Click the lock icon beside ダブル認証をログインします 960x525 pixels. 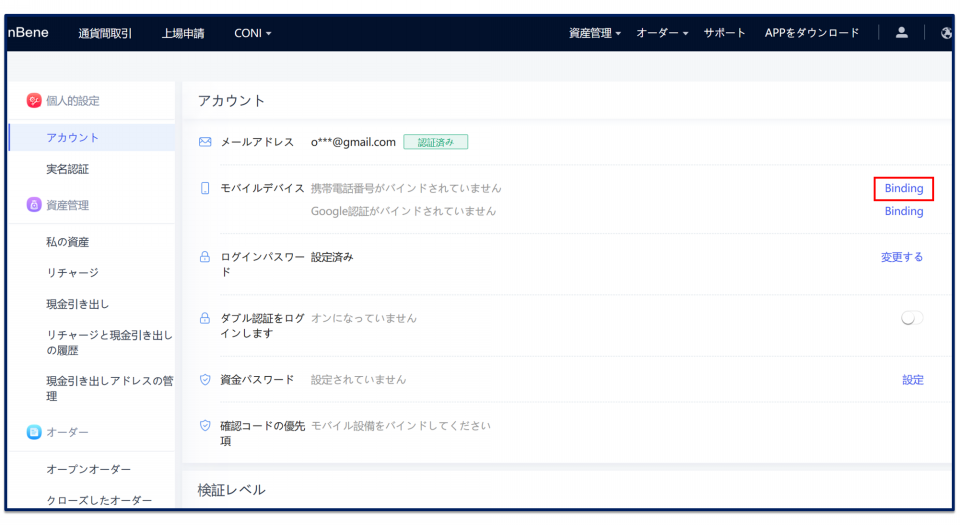click(205, 318)
